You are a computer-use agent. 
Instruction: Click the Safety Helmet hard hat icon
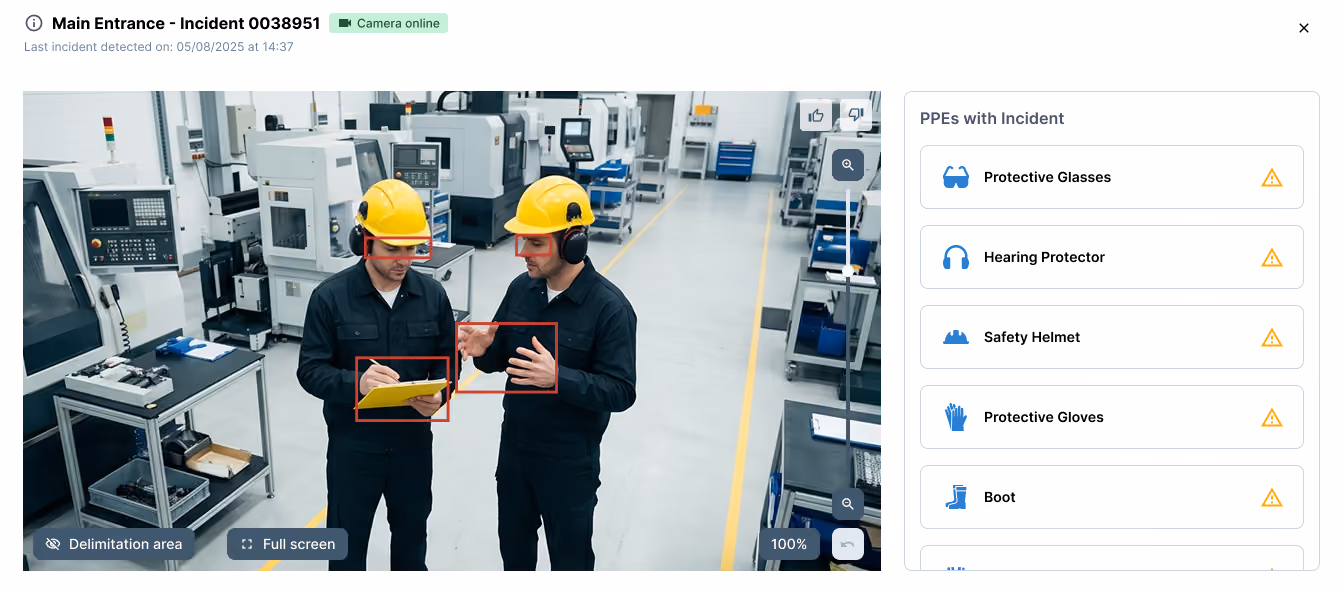pyautogui.click(x=956, y=337)
